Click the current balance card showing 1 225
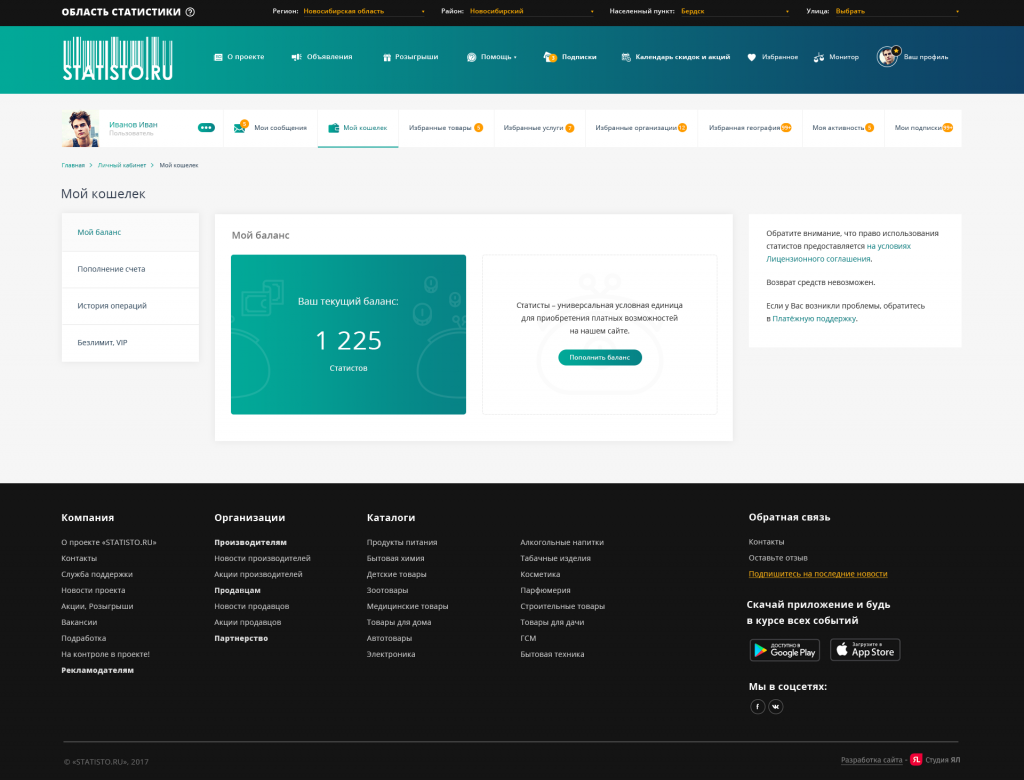1024x780 pixels. [x=348, y=334]
